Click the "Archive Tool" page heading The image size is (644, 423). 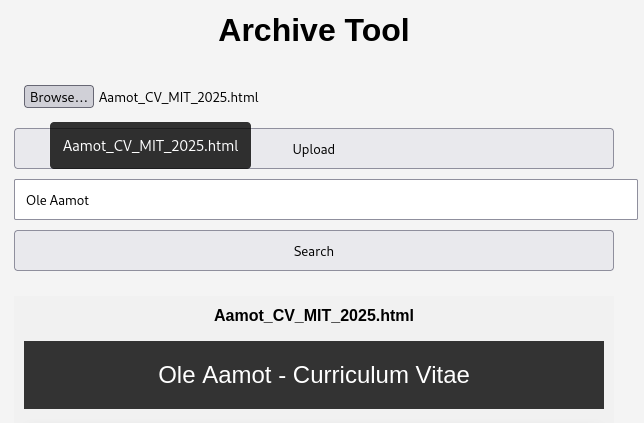pyautogui.click(x=313, y=31)
